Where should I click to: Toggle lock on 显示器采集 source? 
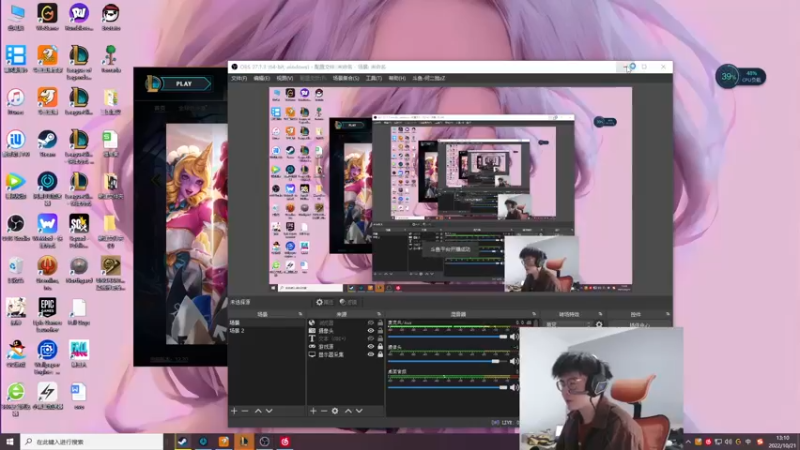pyautogui.click(x=380, y=355)
